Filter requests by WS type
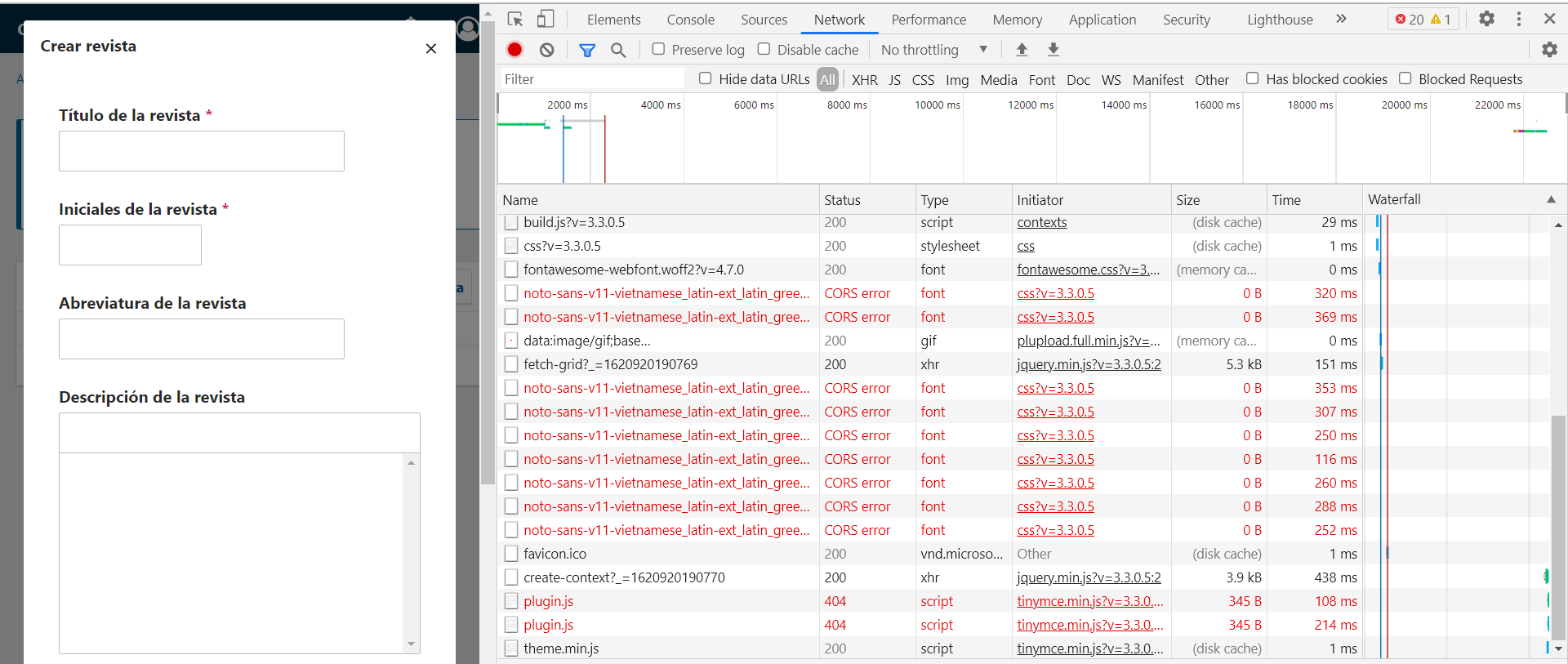Viewport: 1568px width, 664px height. [1111, 79]
